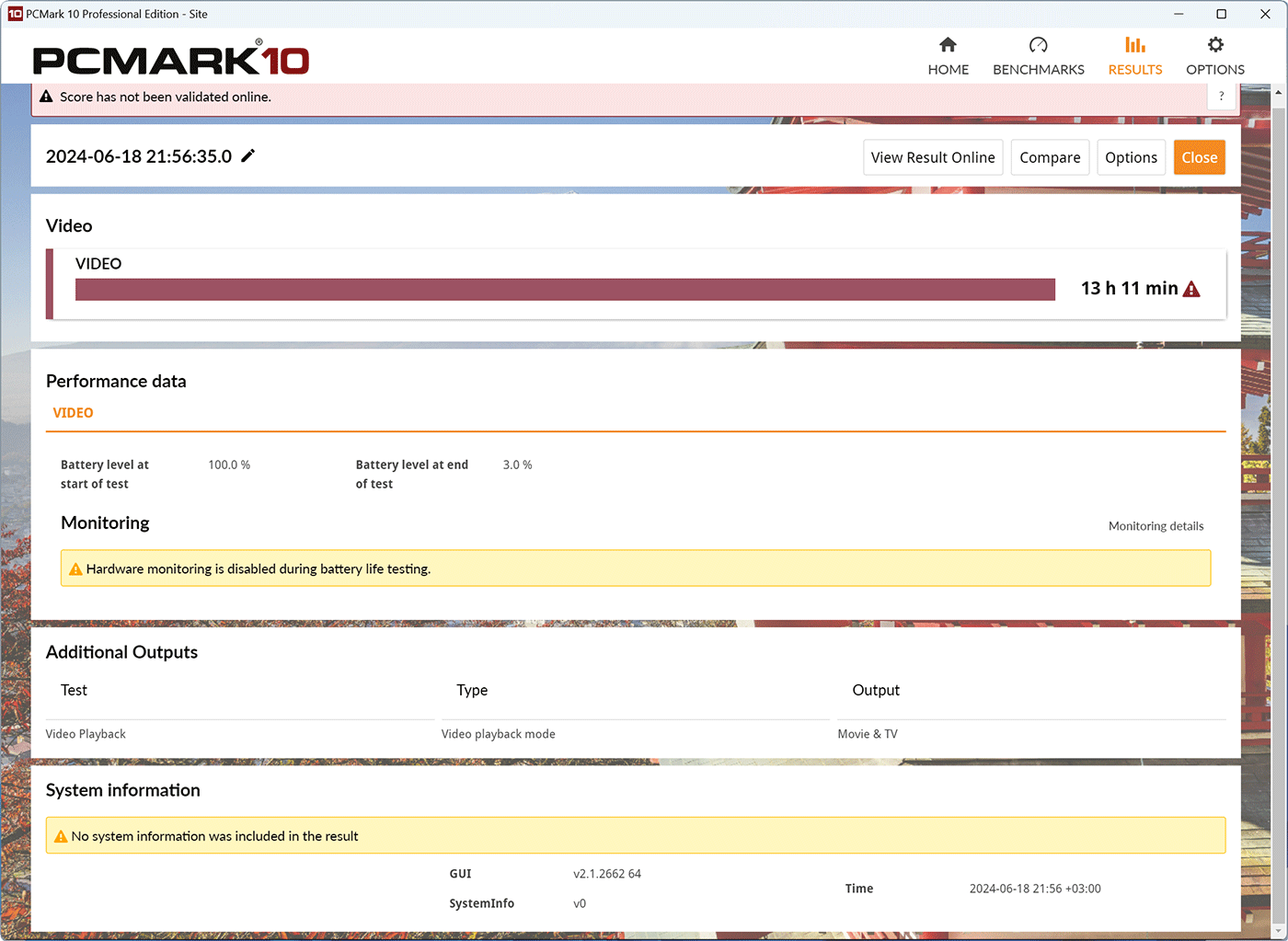The height and width of the screenshot is (941, 1288).
Task: Click the no system information warning icon
Action: pyautogui.click(x=61, y=836)
